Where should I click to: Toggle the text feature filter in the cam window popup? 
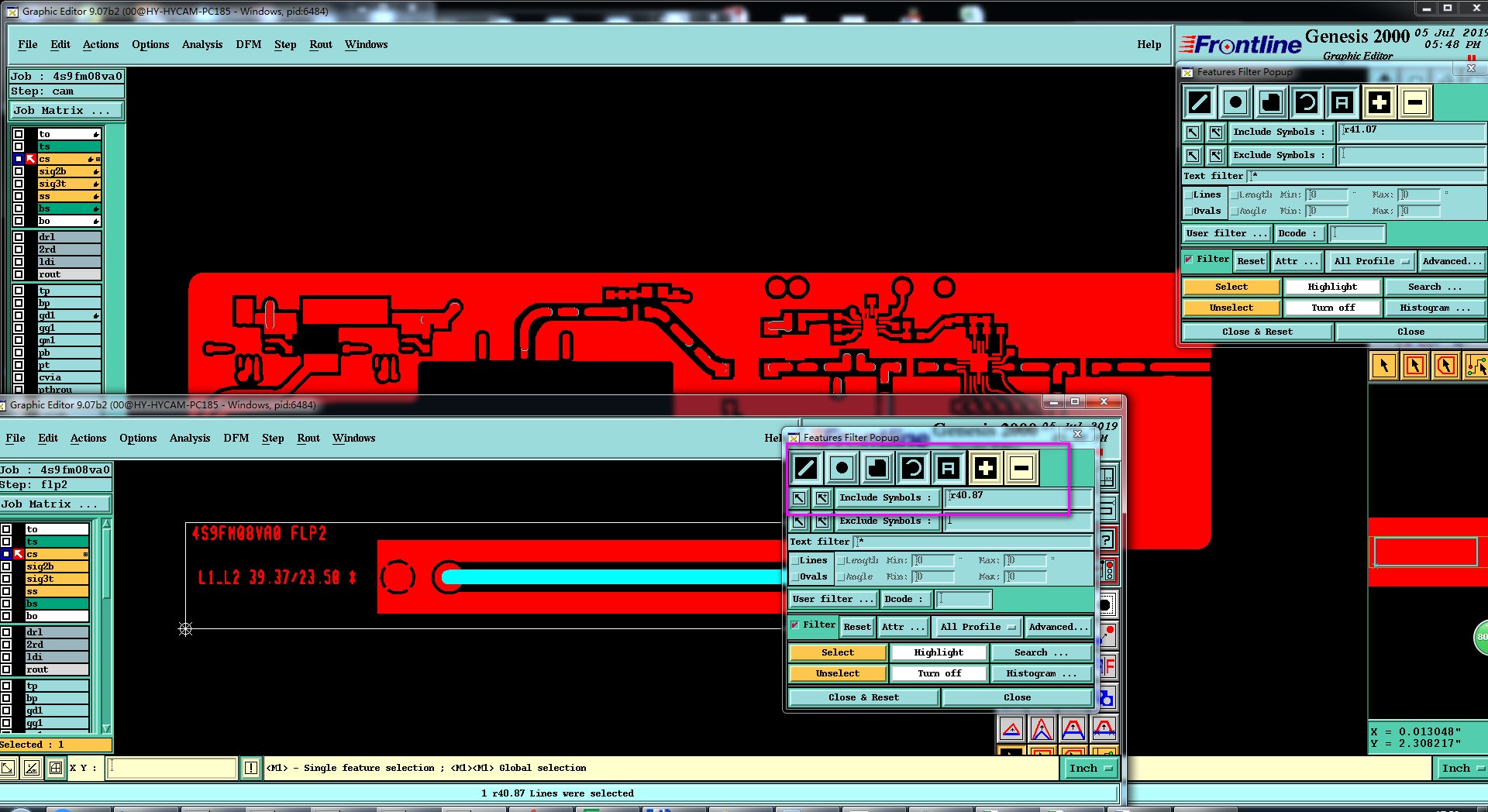point(1342,102)
